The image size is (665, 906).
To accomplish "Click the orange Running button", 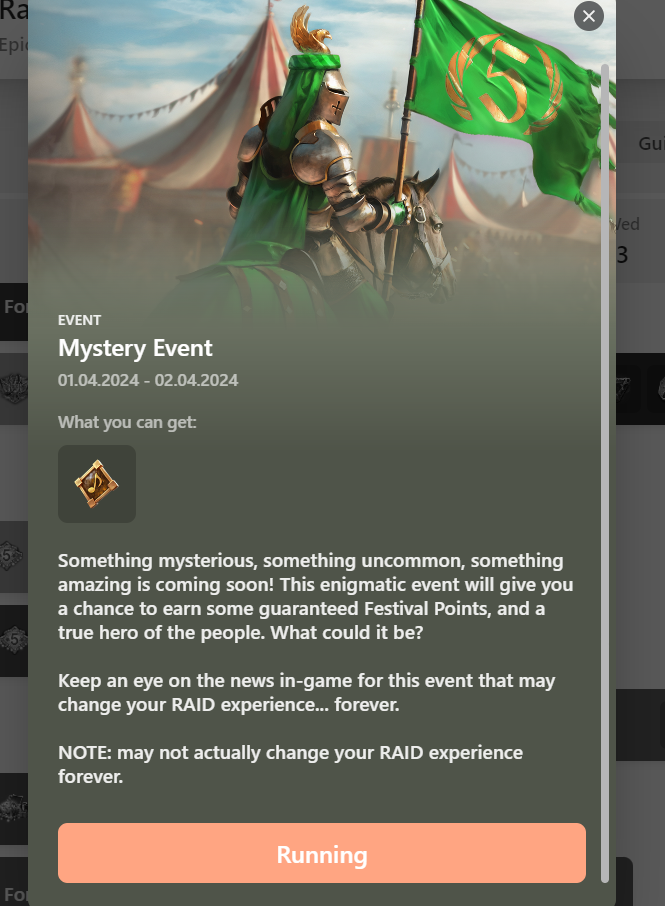I will (322, 853).
